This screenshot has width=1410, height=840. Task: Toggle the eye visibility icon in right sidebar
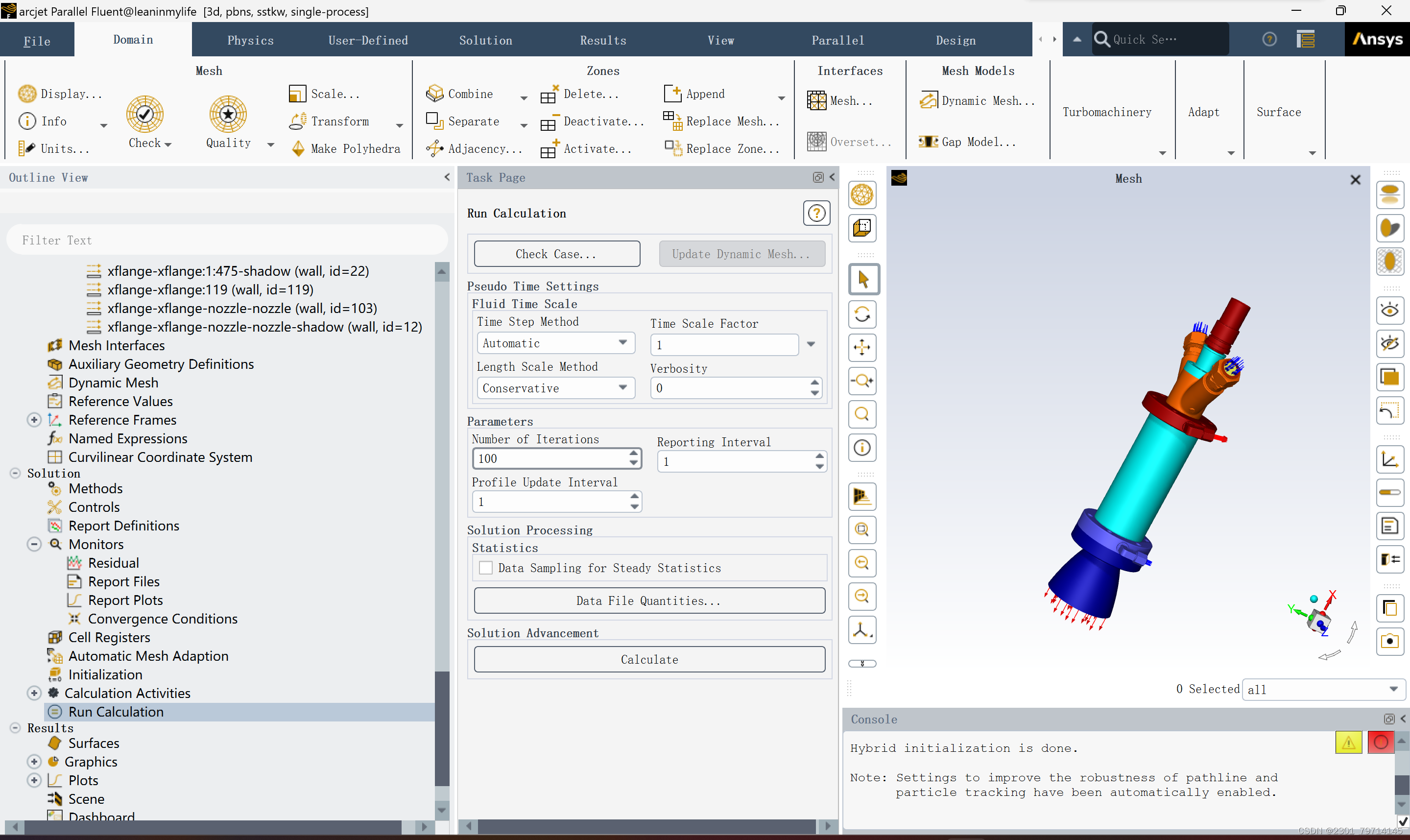click(x=1390, y=310)
